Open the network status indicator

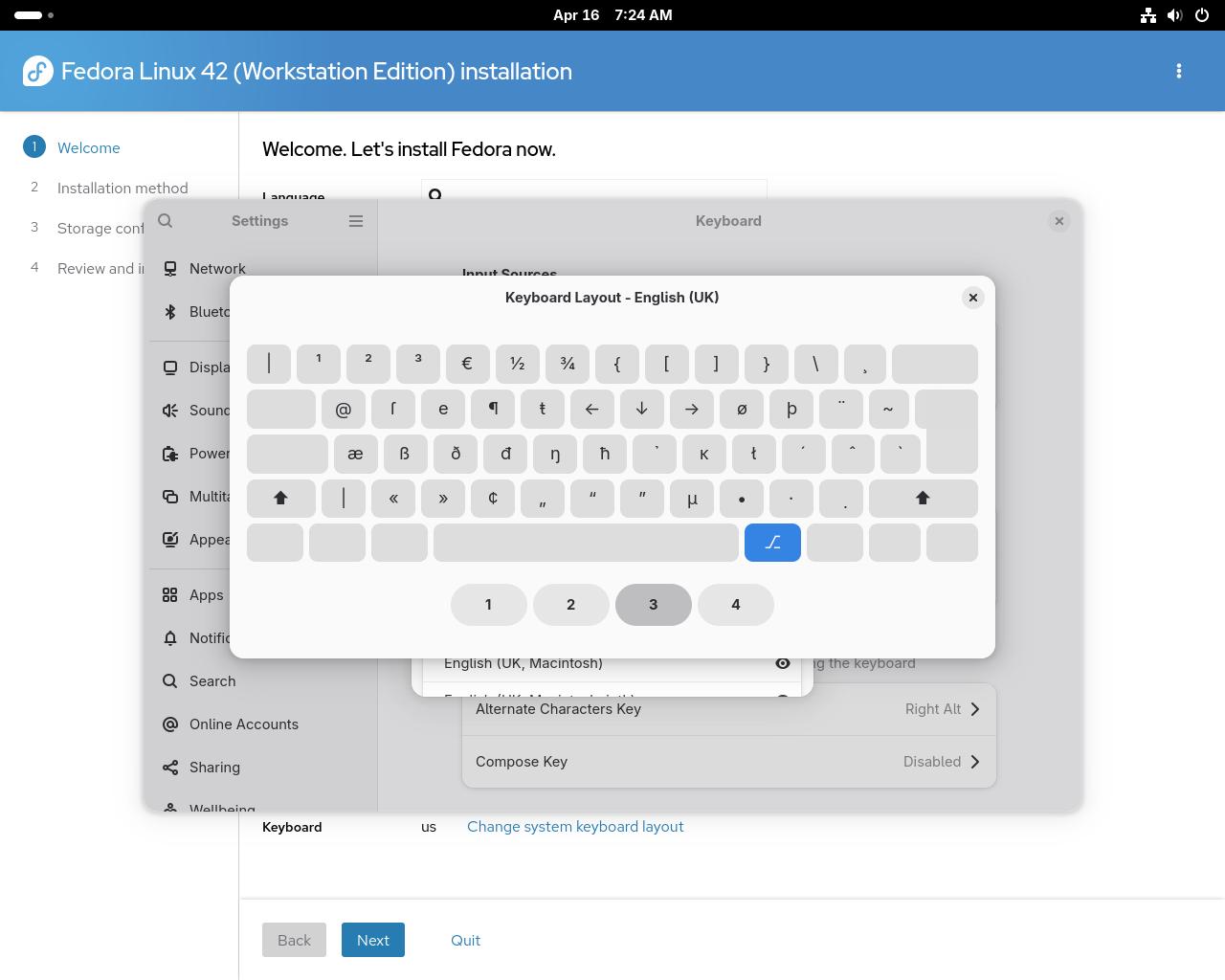(1148, 15)
